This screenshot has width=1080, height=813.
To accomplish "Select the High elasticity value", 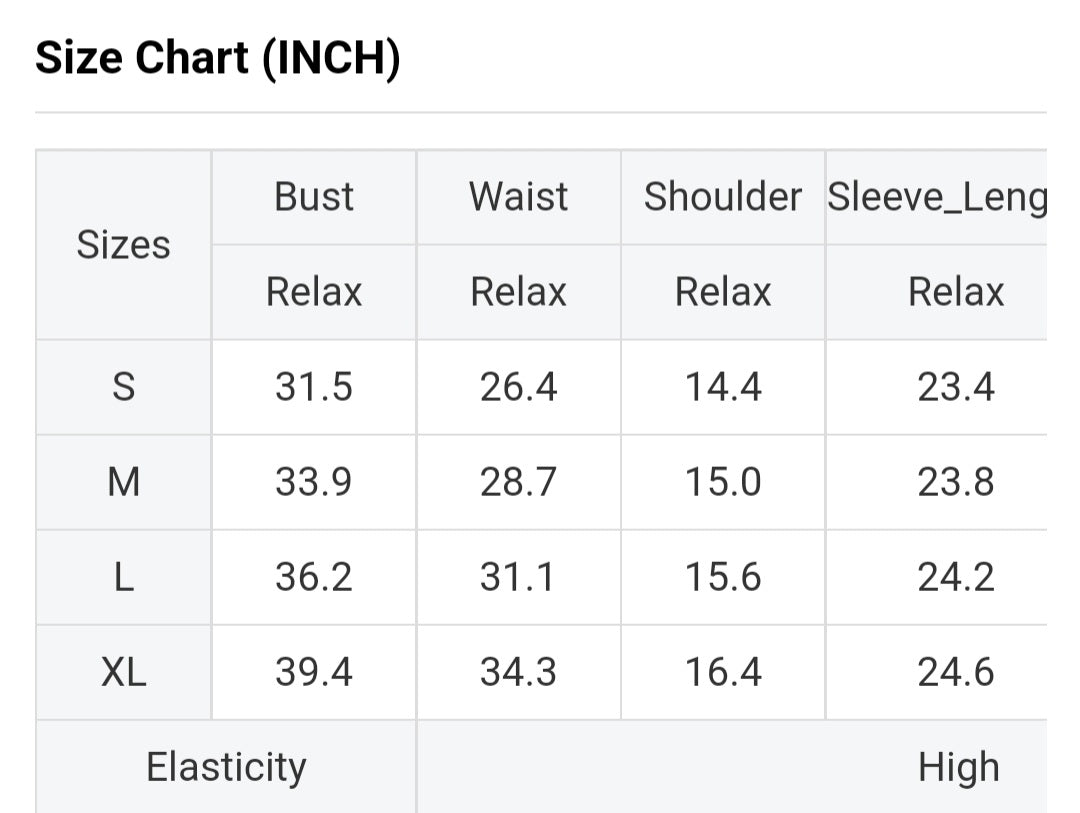I will pyautogui.click(x=958, y=767).
